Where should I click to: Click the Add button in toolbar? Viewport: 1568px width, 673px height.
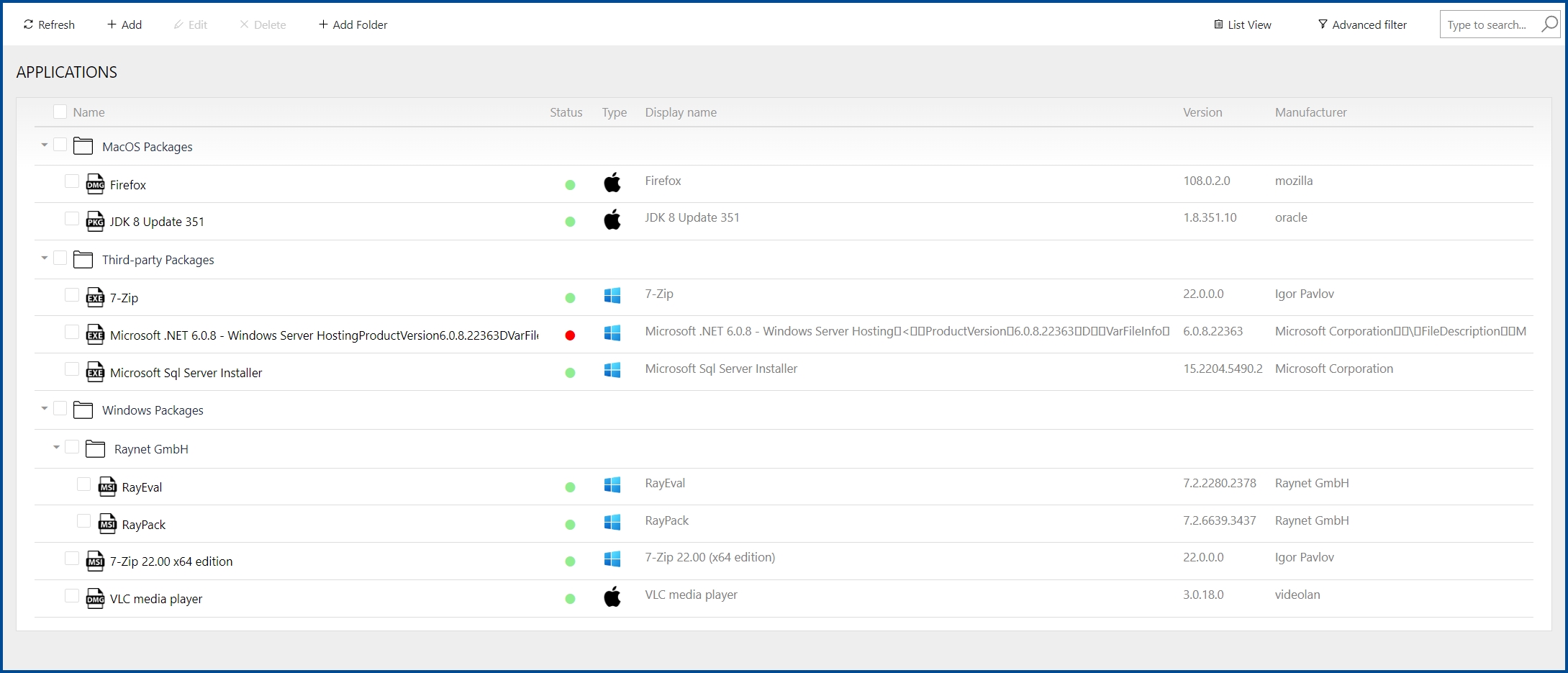[x=124, y=24]
